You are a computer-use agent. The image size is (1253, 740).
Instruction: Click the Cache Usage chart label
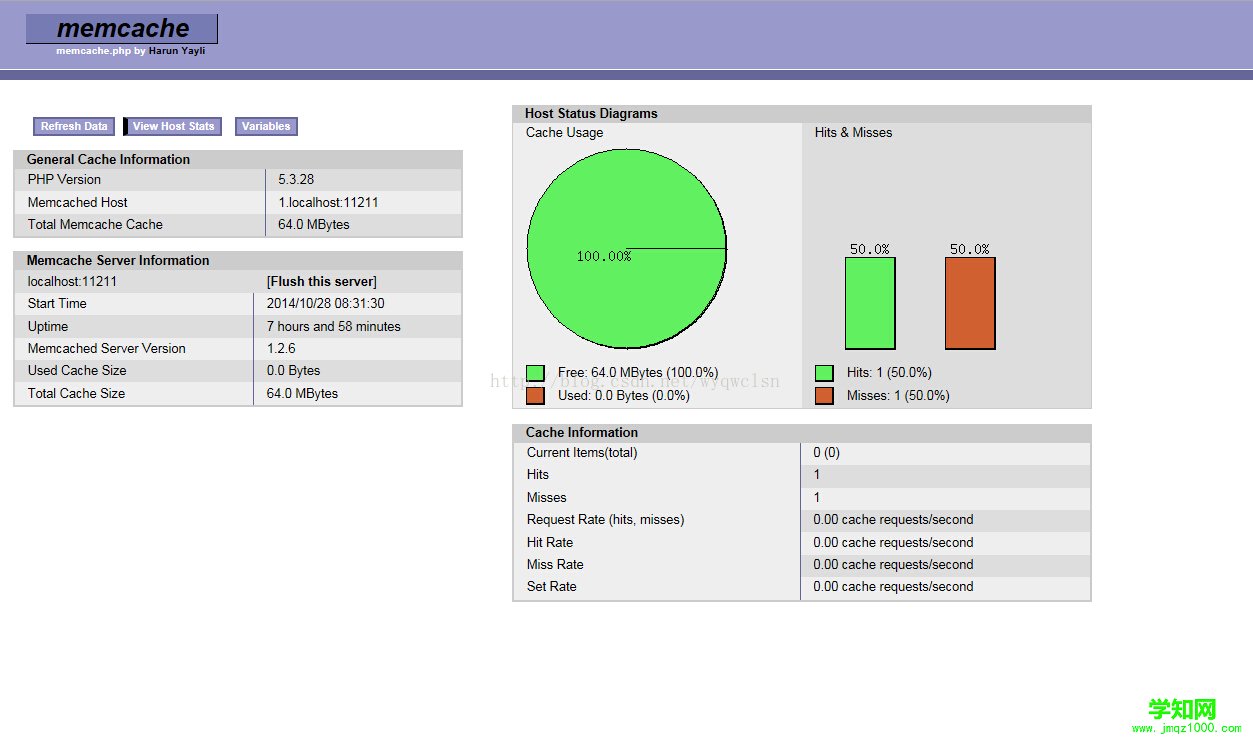565,133
